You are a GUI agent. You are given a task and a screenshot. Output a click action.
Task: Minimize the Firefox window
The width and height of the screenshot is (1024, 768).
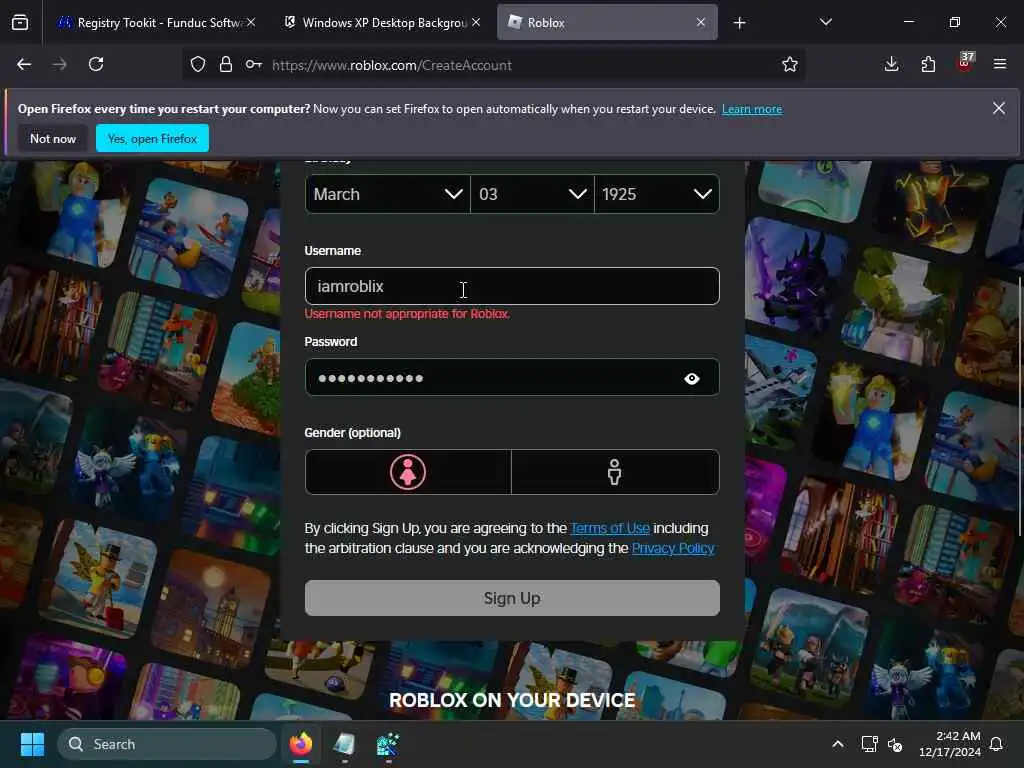(x=908, y=22)
